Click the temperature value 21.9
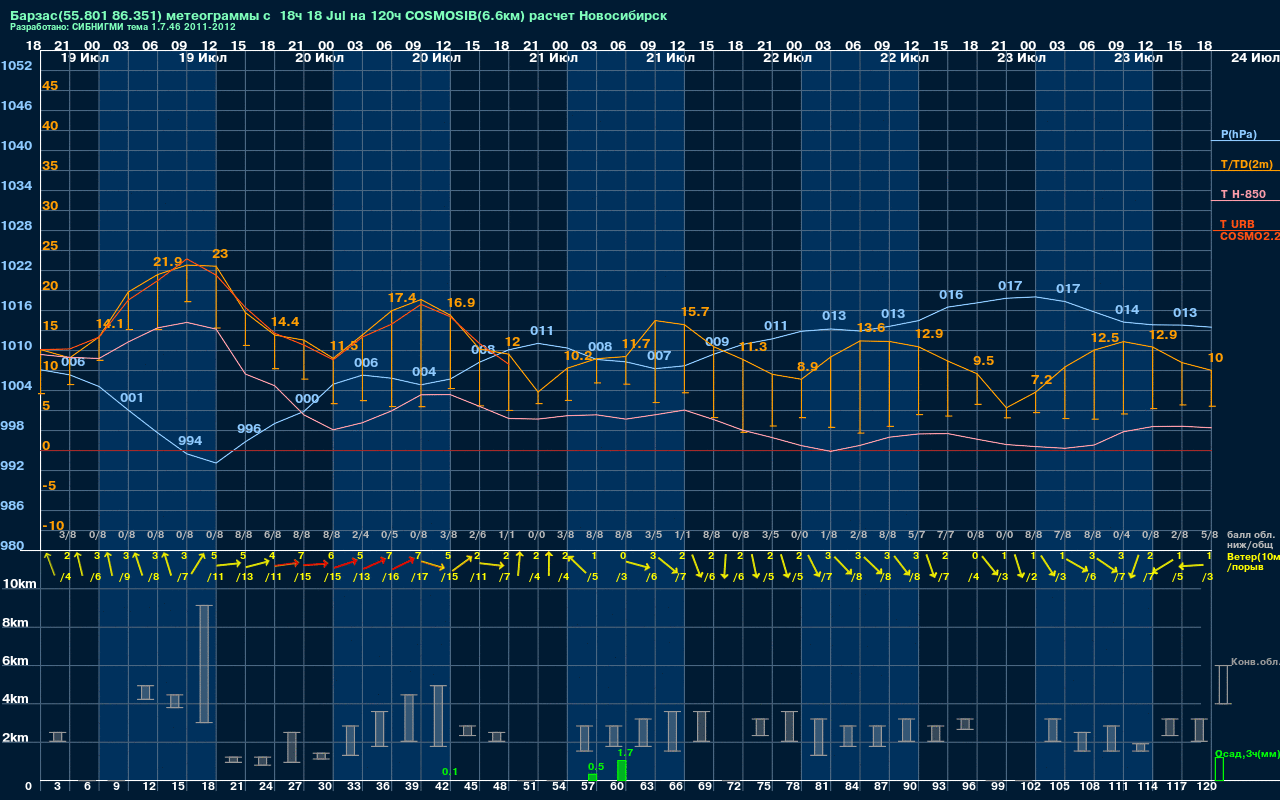 [x=168, y=262]
